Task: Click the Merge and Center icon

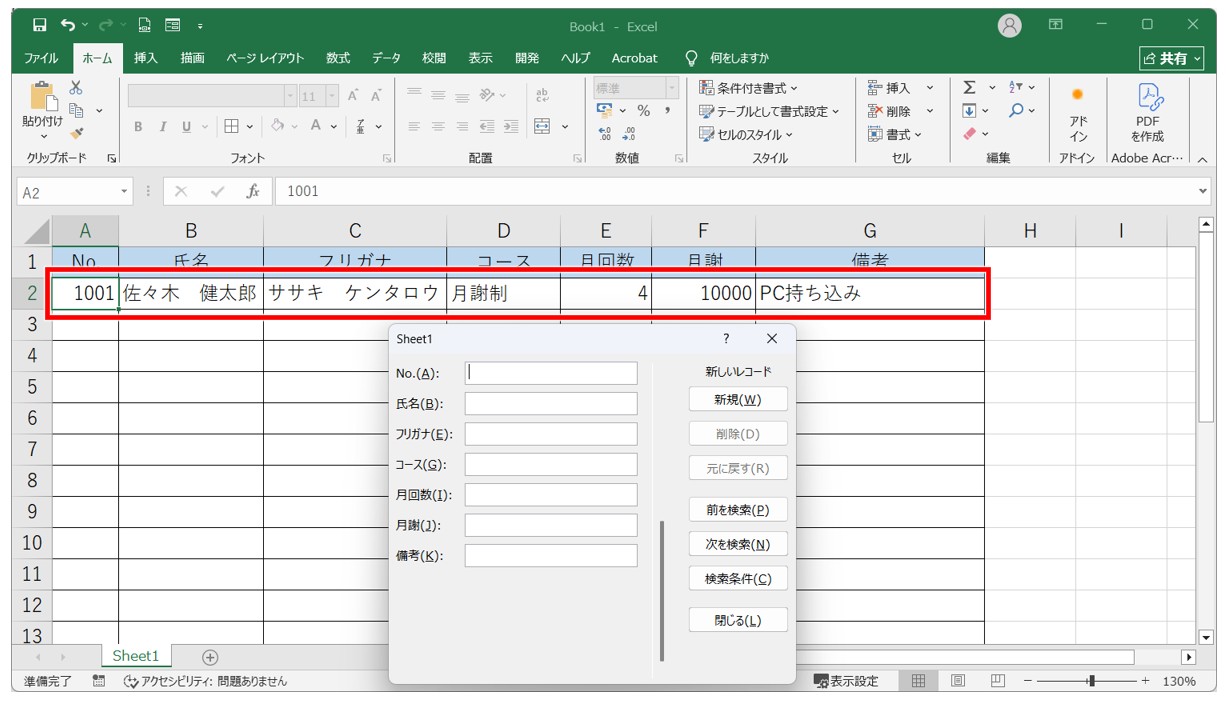Action: (x=542, y=126)
